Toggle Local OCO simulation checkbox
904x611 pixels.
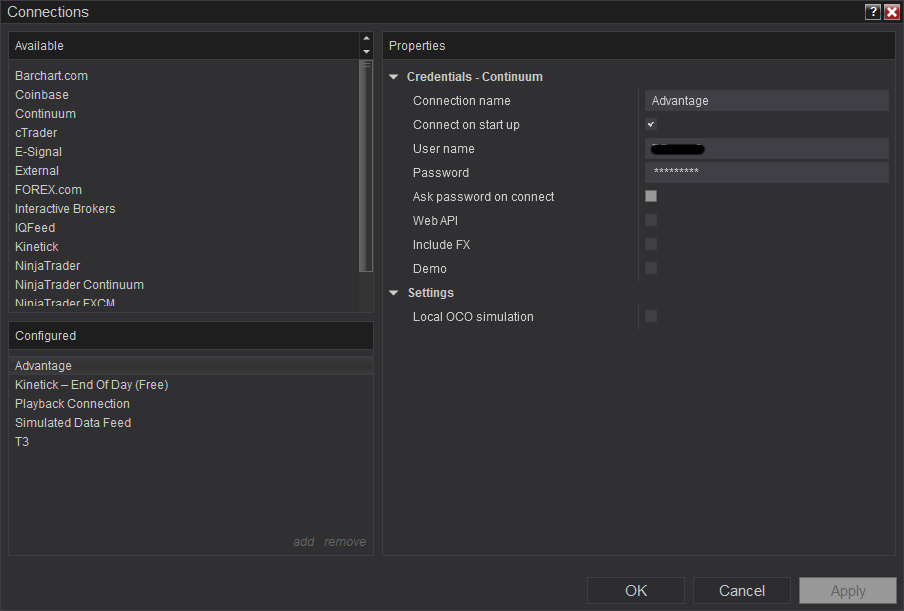[x=651, y=317]
